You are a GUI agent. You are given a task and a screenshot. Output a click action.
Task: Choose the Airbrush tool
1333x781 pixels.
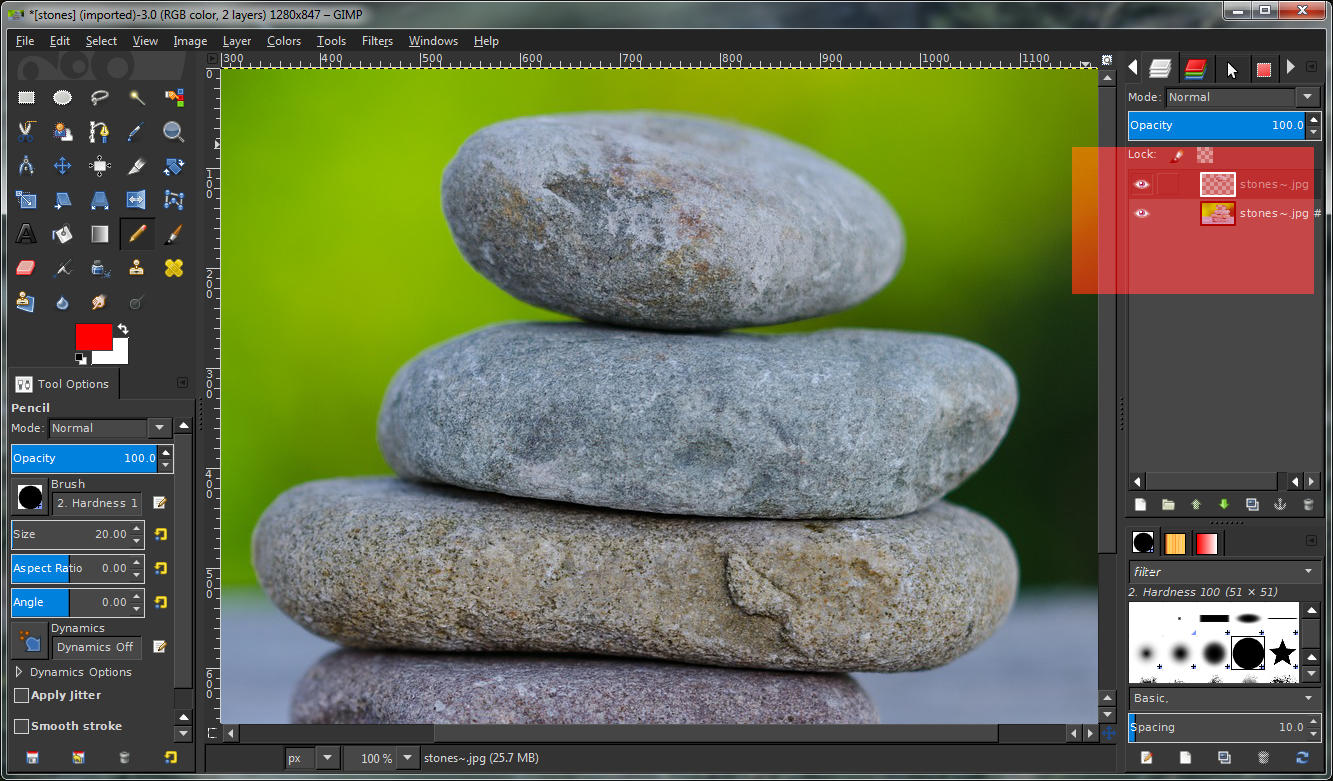(62, 268)
